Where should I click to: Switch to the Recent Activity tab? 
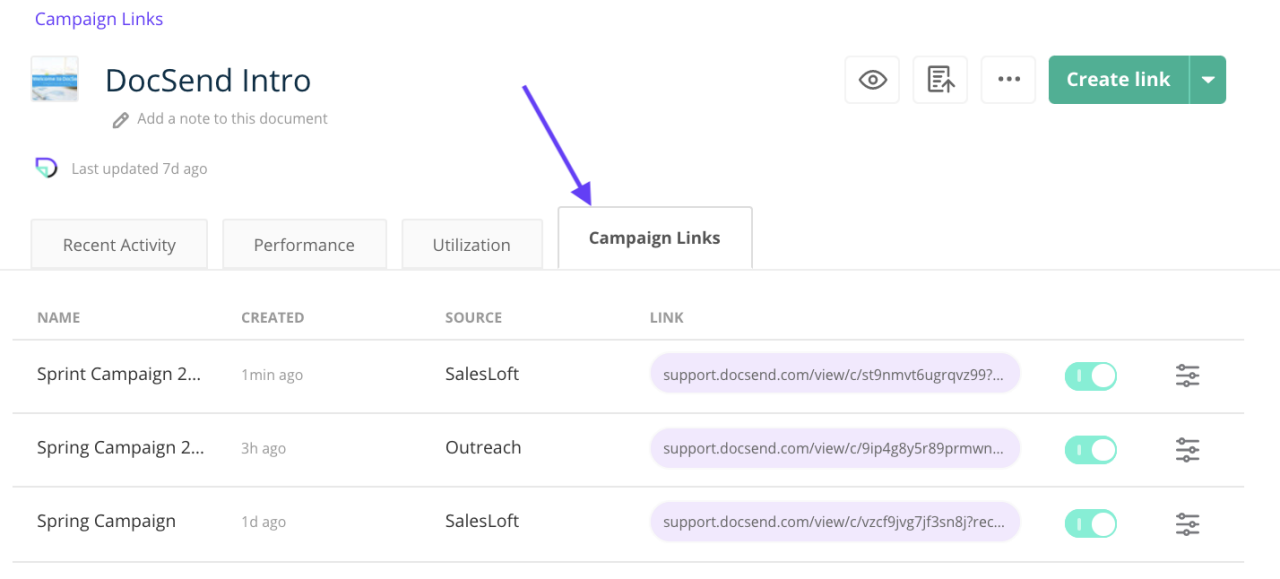tap(119, 245)
